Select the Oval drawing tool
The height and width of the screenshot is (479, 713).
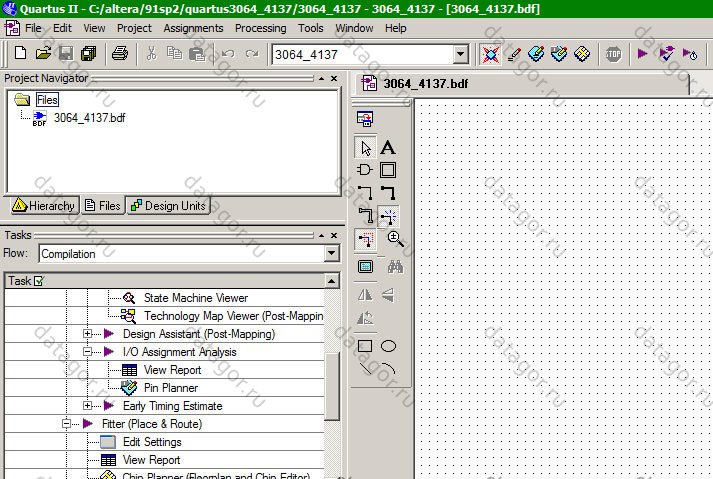(388, 346)
